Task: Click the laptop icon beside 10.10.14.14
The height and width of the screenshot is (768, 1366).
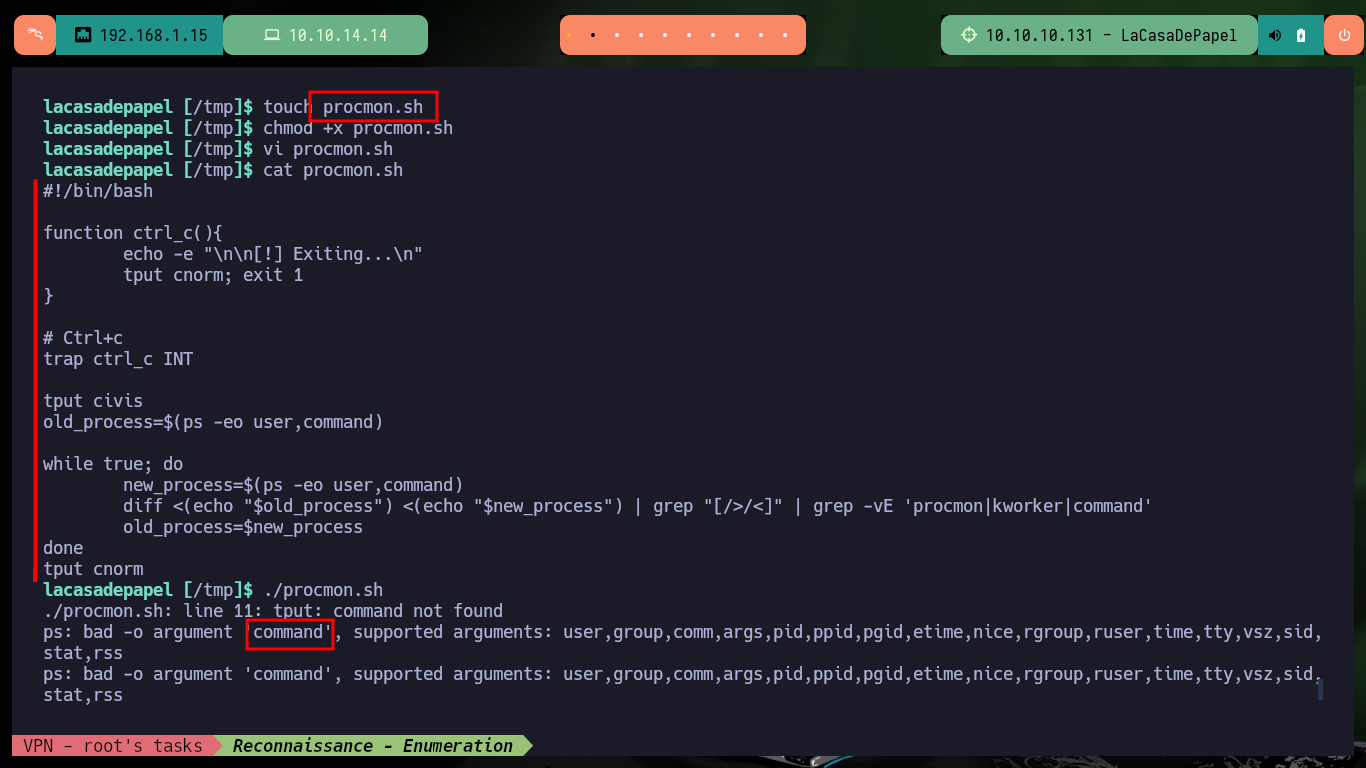Action: point(272,35)
